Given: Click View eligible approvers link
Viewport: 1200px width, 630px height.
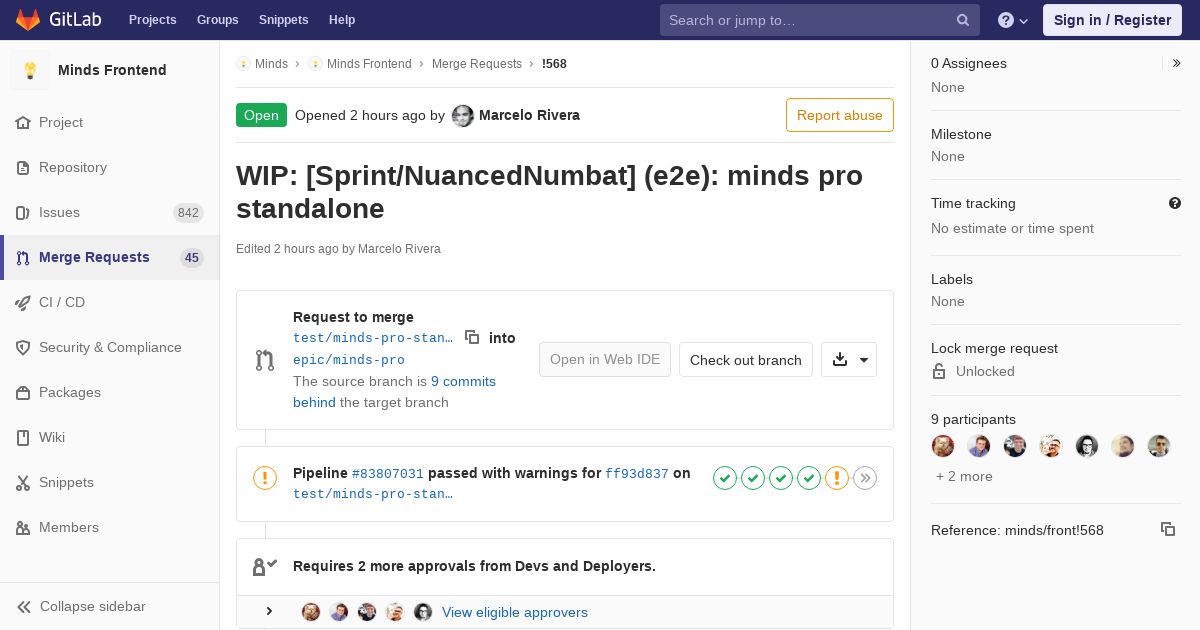Looking at the screenshot, I should (x=515, y=612).
